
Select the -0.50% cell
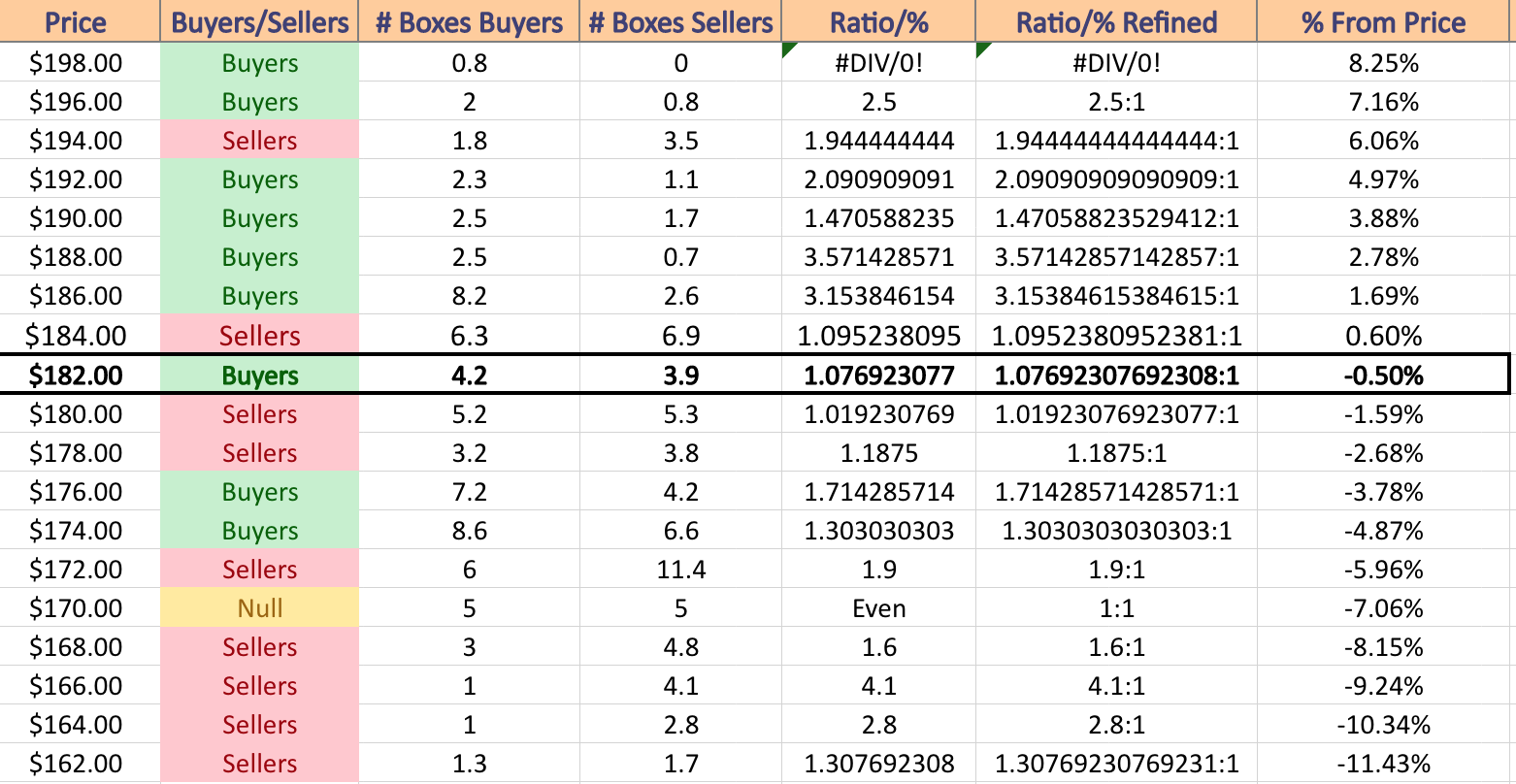tap(1384, 376)
